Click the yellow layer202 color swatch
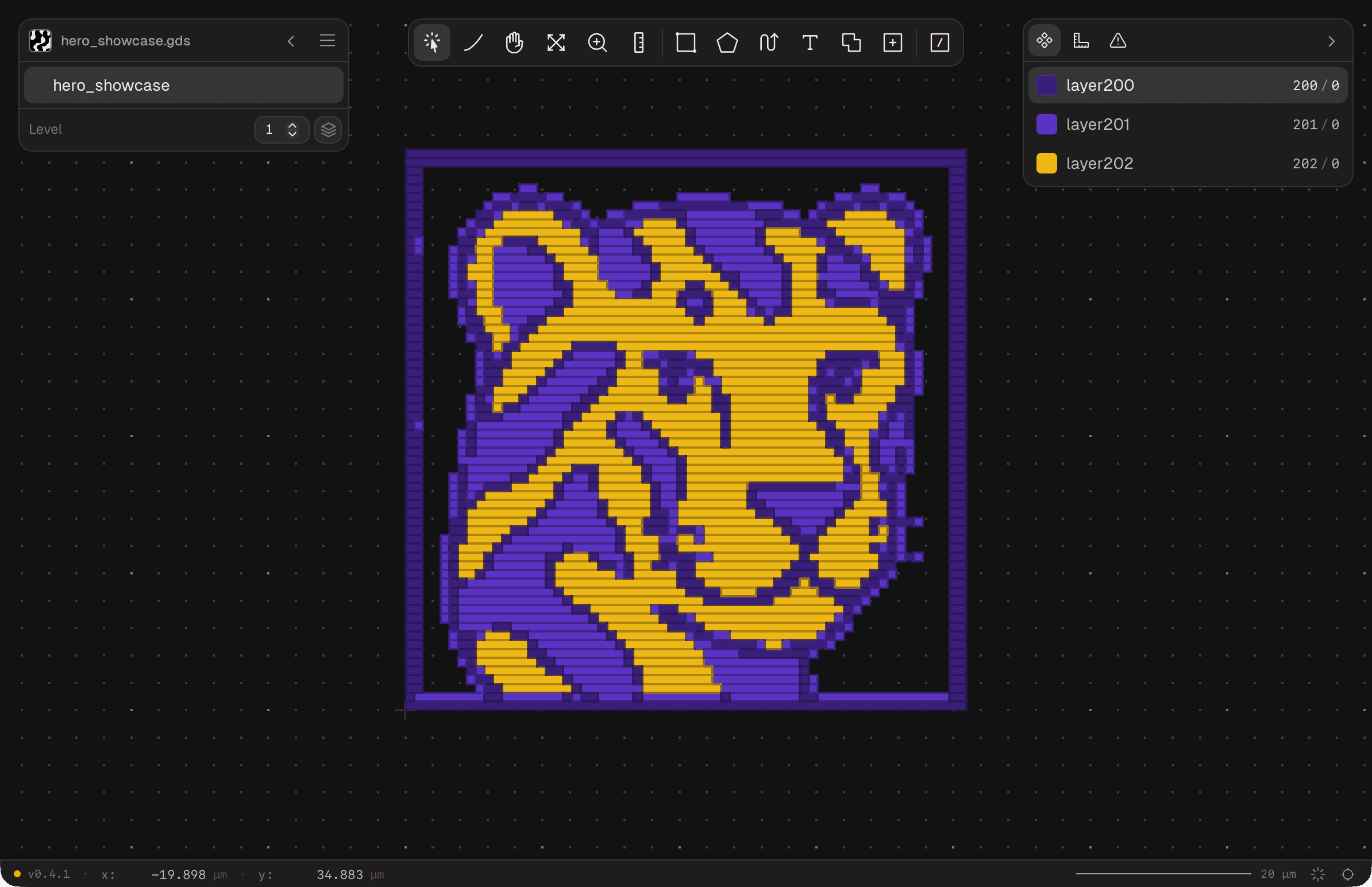 pos(1047,164)
